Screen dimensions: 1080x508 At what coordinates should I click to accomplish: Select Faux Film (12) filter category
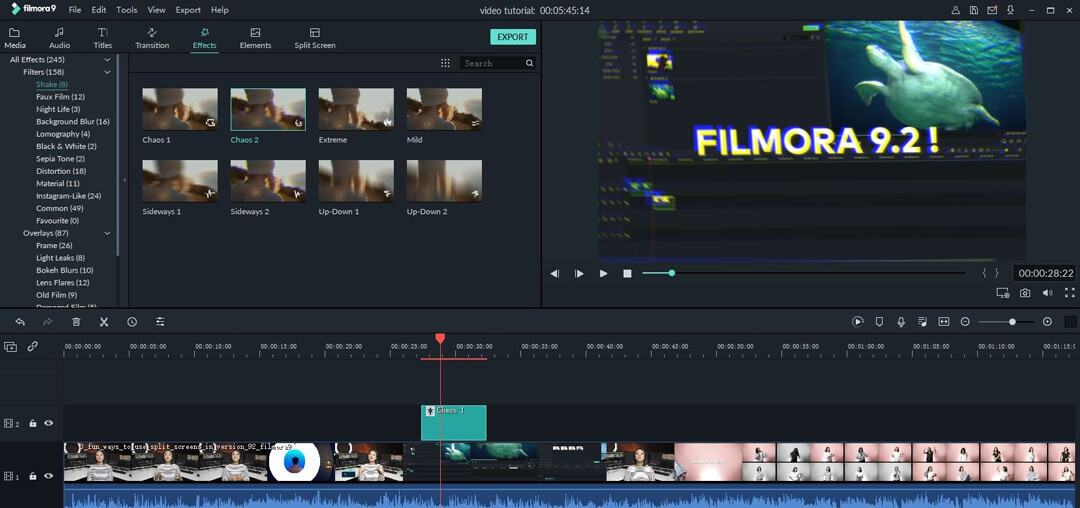coord(60,97)
